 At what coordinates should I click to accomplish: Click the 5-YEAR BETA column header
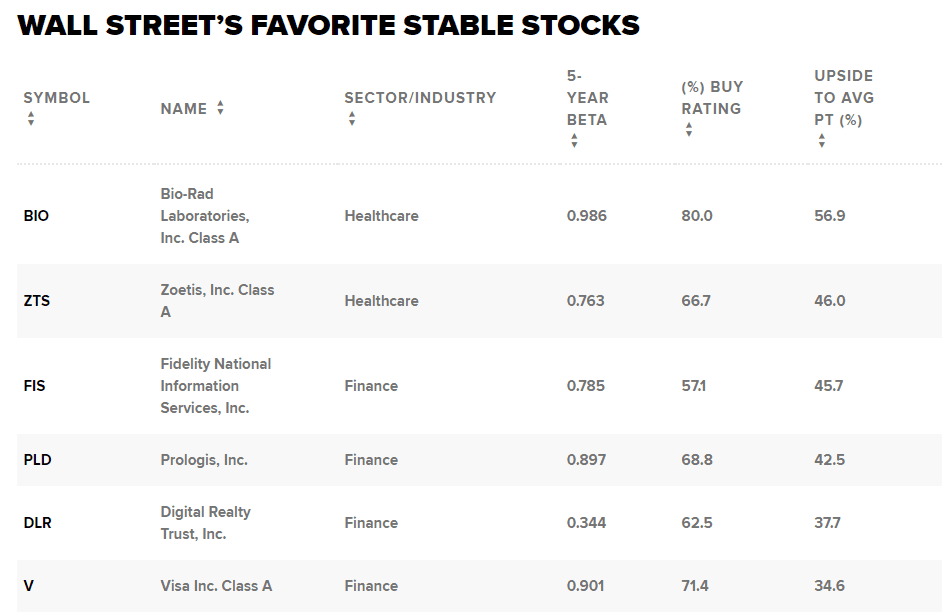click(587, 98)
